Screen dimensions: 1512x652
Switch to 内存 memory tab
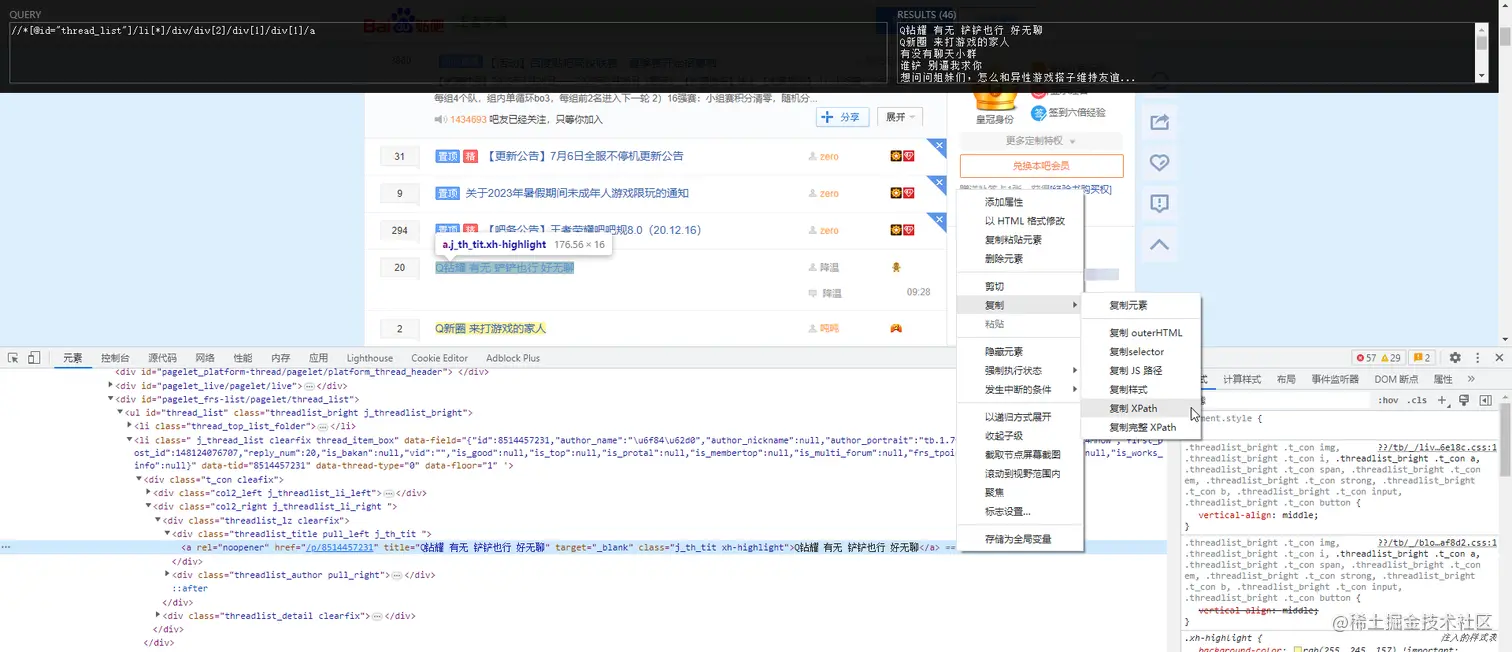281,358
